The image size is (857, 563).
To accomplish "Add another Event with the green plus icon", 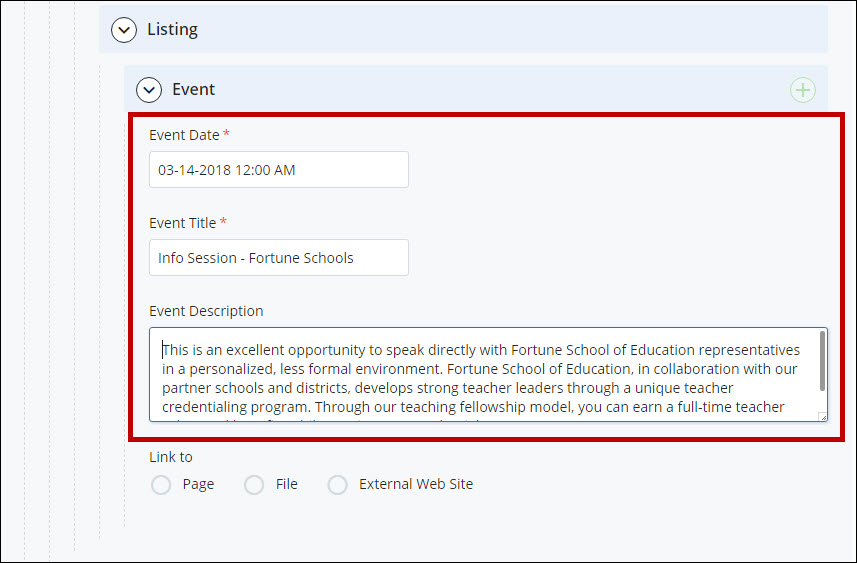I will click(803, 90).
